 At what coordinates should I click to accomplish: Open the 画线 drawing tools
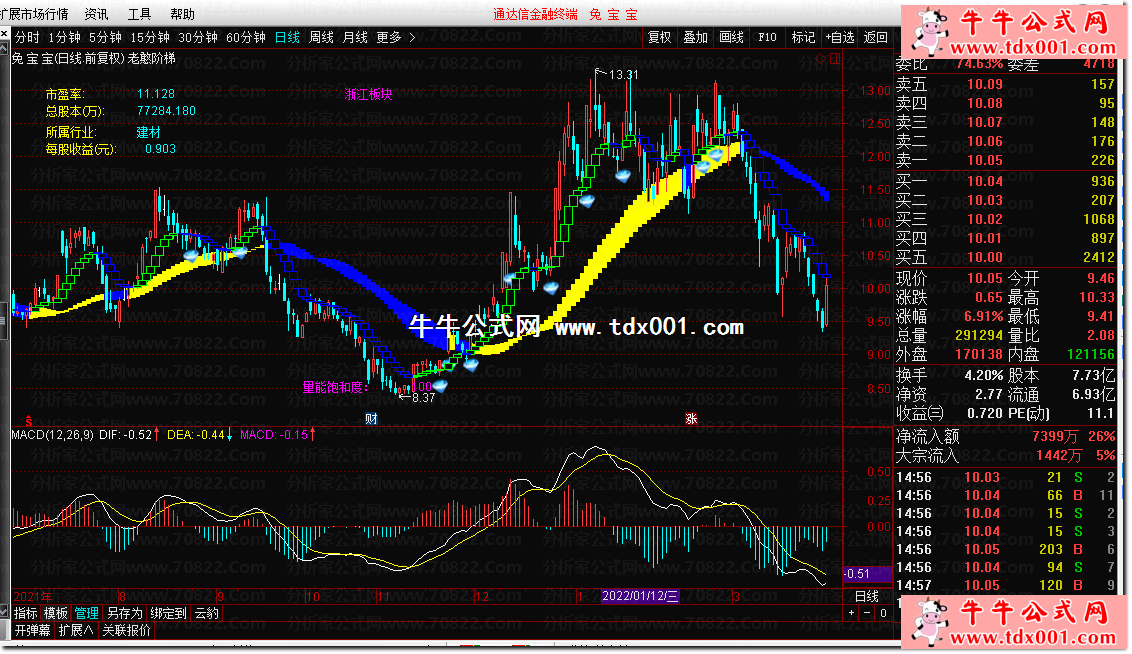tap(731, 37)
